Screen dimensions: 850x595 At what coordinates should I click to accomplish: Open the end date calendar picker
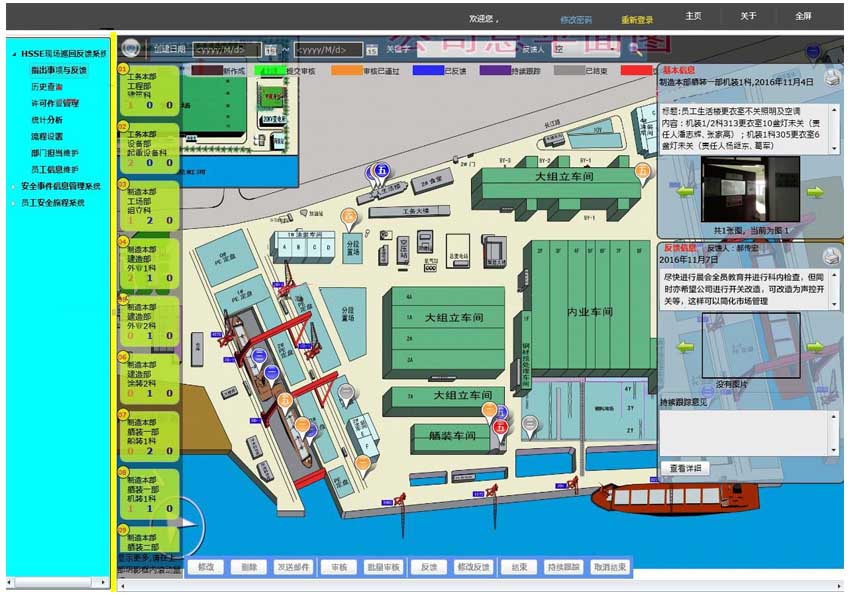click(372, 49)
